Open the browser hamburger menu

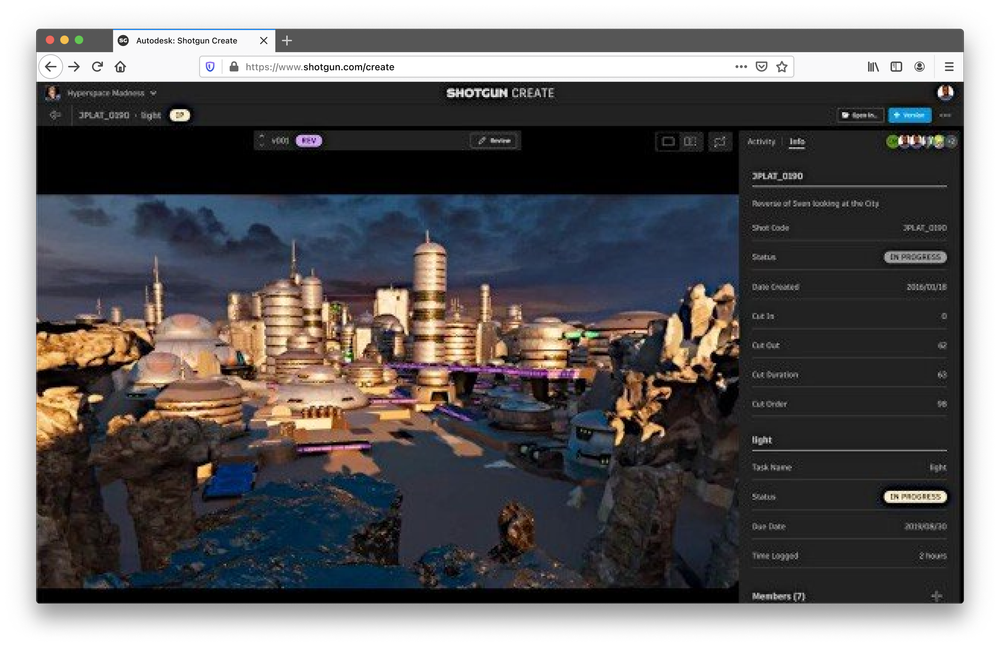(949, 66)
